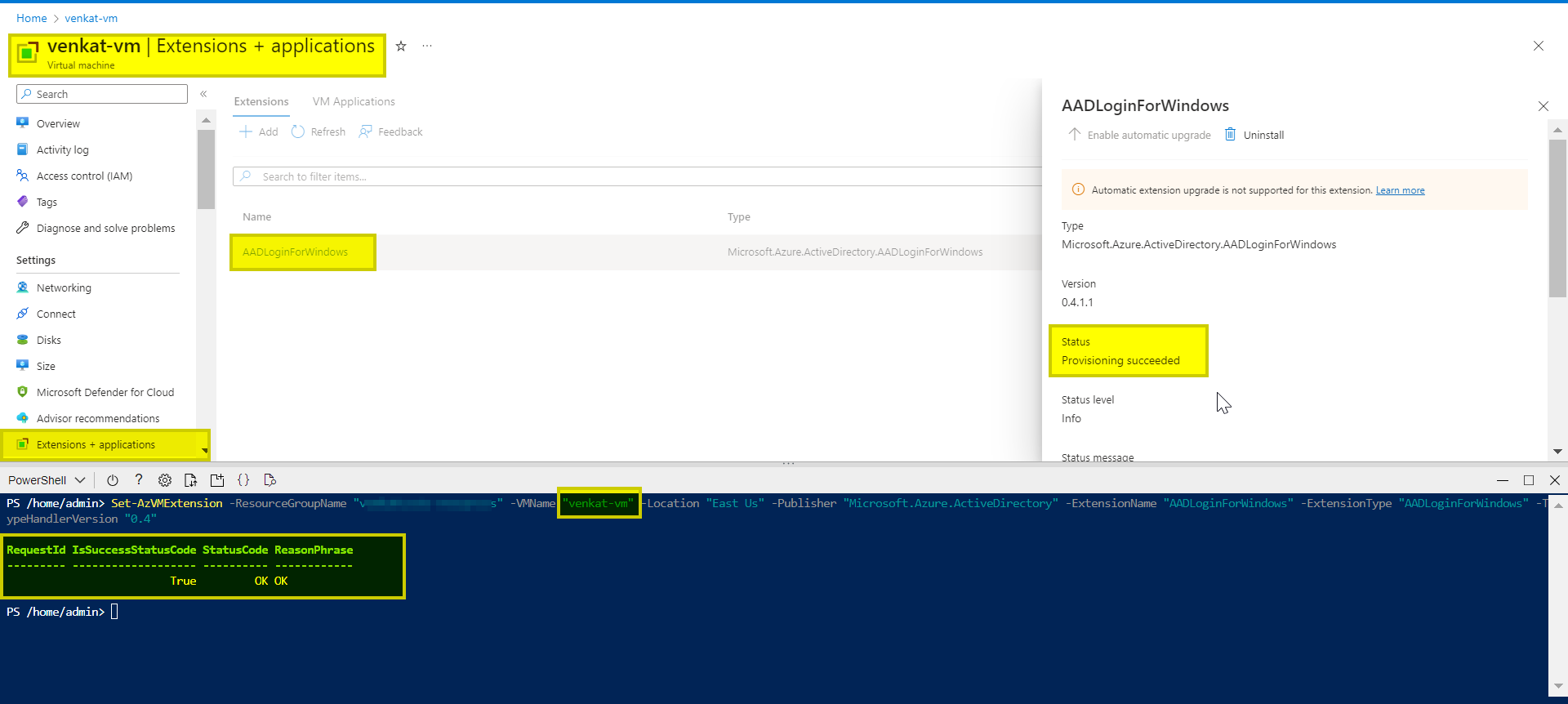The image size is (1568, 704).
Task: Click the Activity log icon
Action: coord(23,149)
